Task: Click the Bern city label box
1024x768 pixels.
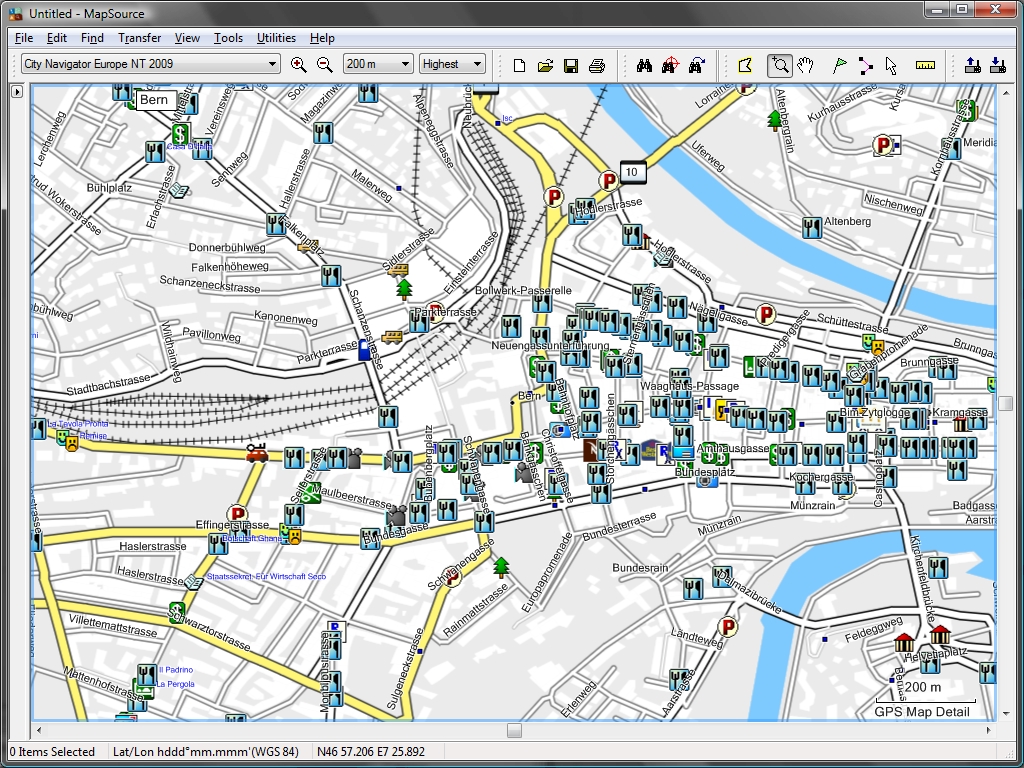Action: [x=155, y=100]
